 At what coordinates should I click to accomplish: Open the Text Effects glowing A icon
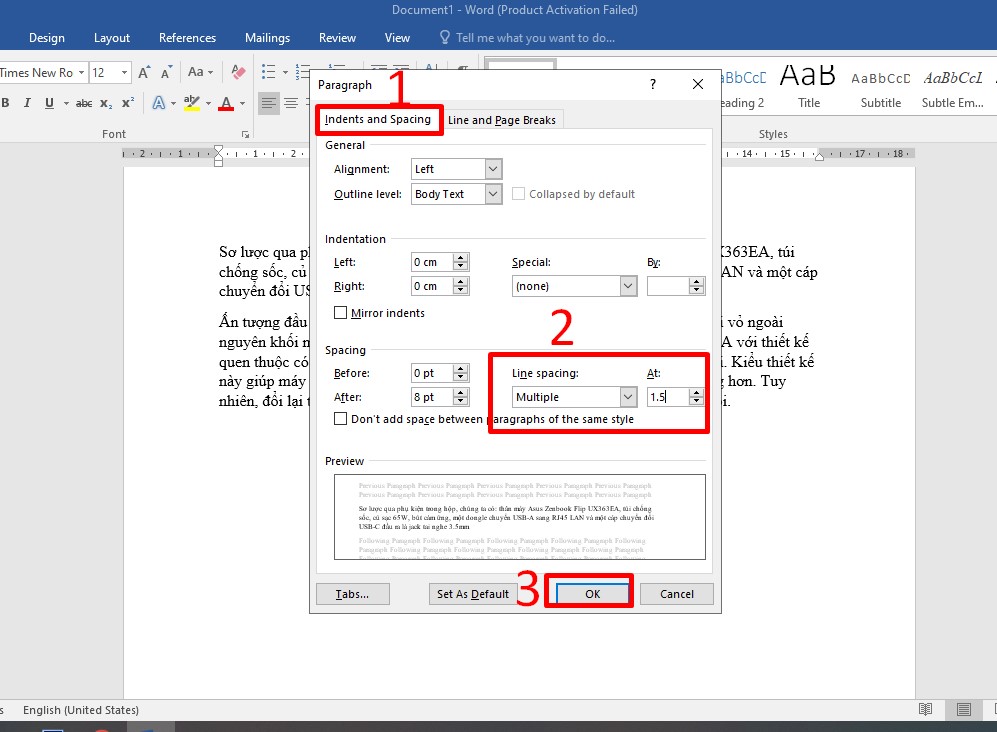coord(159,103)
